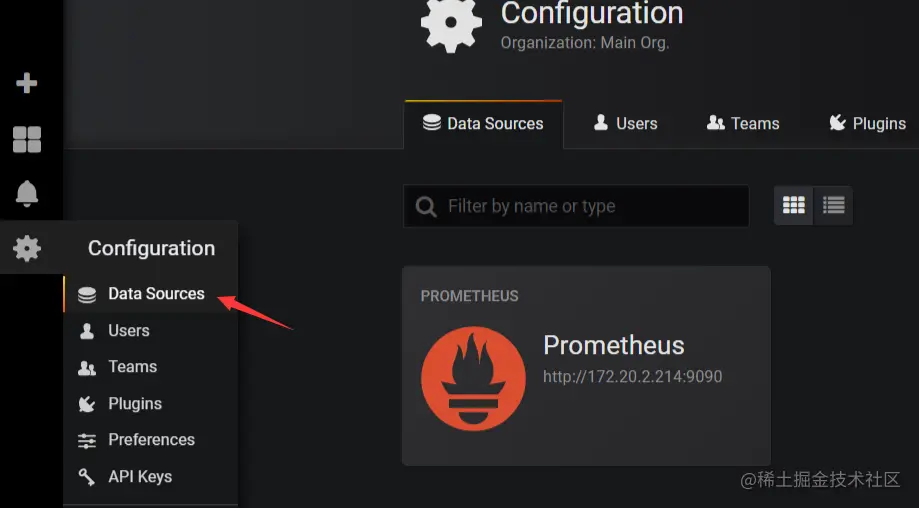Click the plus Create icon in sidebar
The width and height of the screenshot is (919, 508).
click(27, 83)
